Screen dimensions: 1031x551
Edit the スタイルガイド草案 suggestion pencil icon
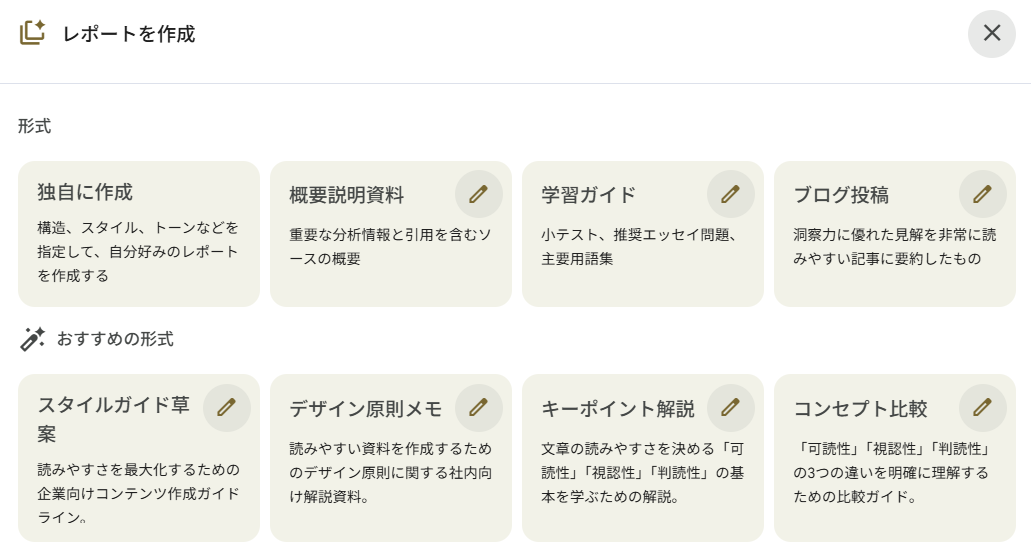click(x=227, y=407)
